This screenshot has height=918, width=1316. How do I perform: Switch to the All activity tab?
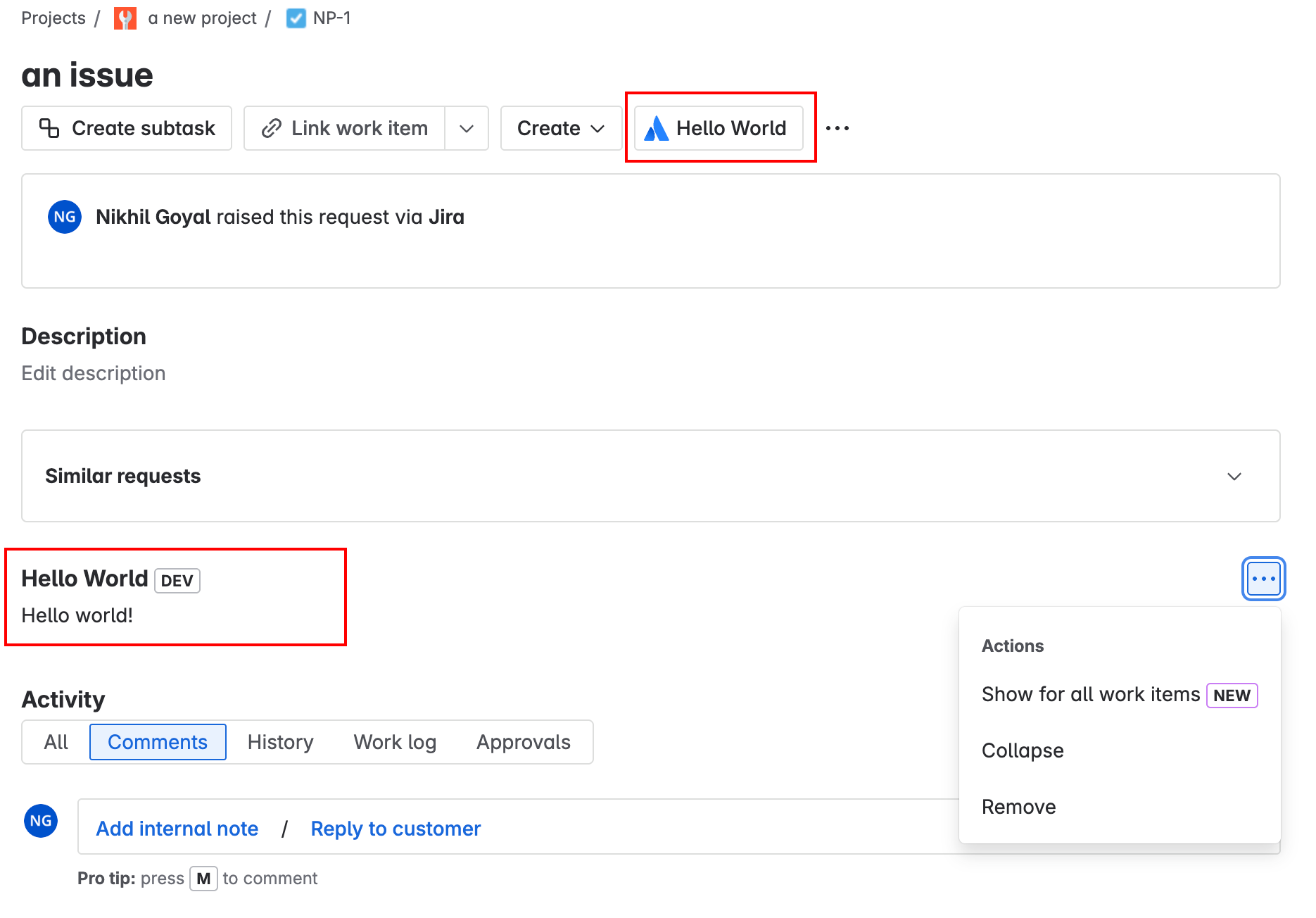56,742
